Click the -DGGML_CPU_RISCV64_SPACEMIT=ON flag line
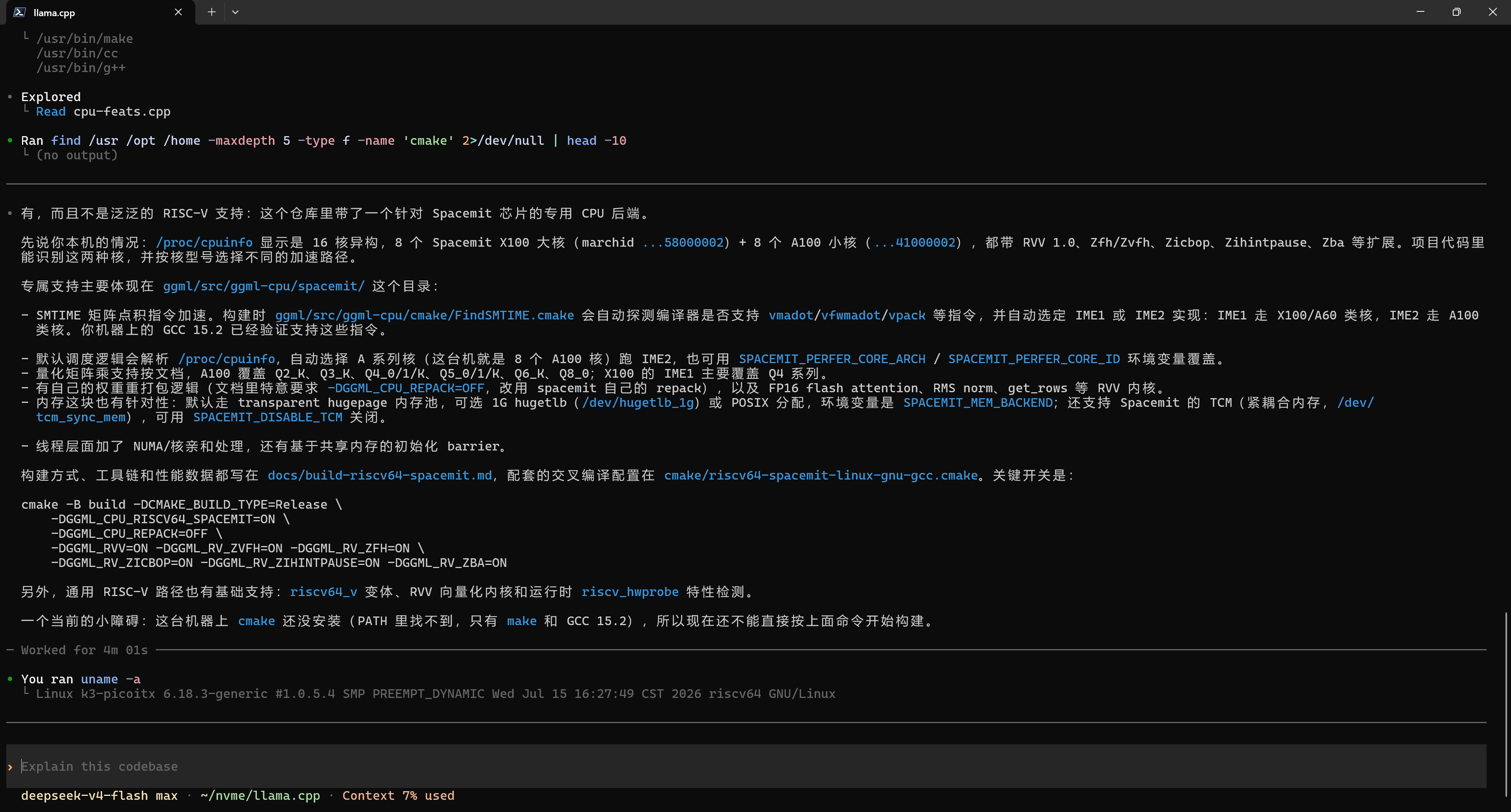Screen dimensions: 1511x812 tap(170, 519)
